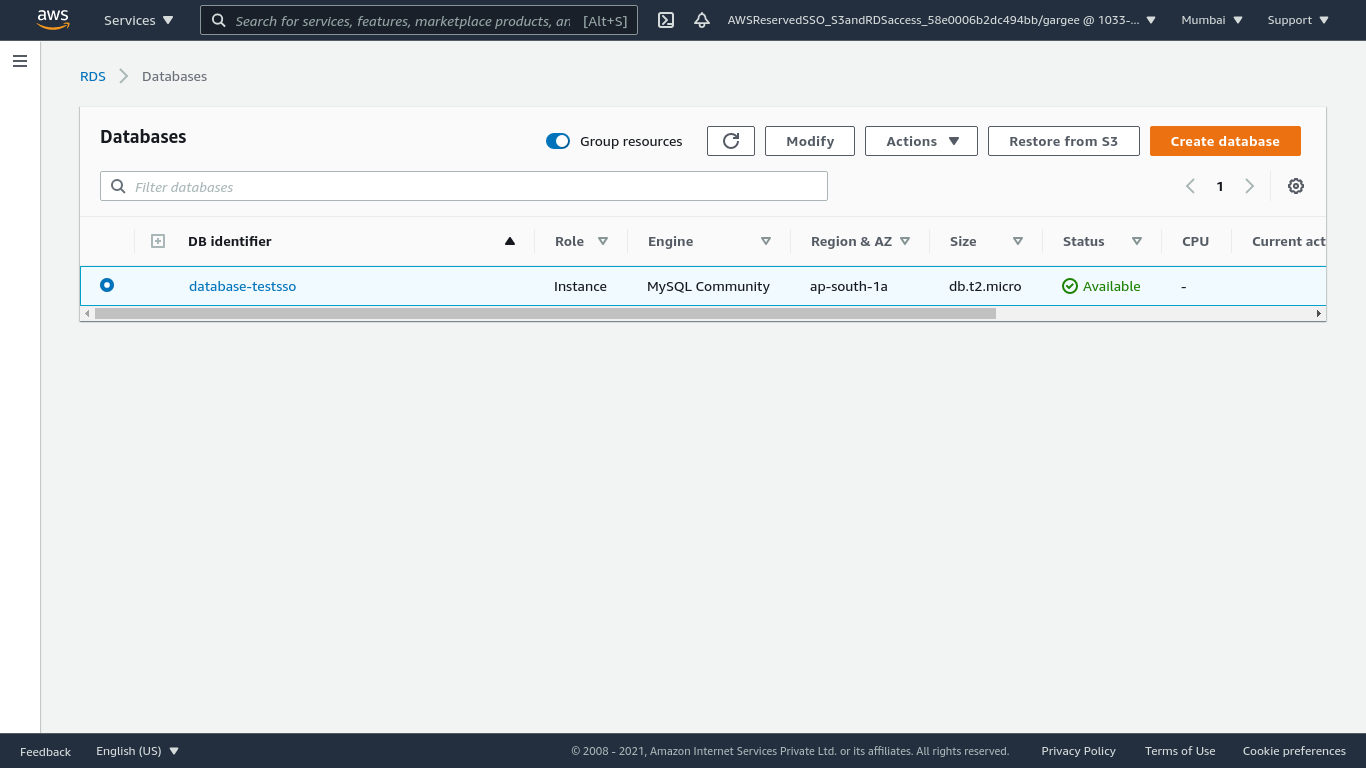Click the Filter databases search field

click(x=464, y=186)
